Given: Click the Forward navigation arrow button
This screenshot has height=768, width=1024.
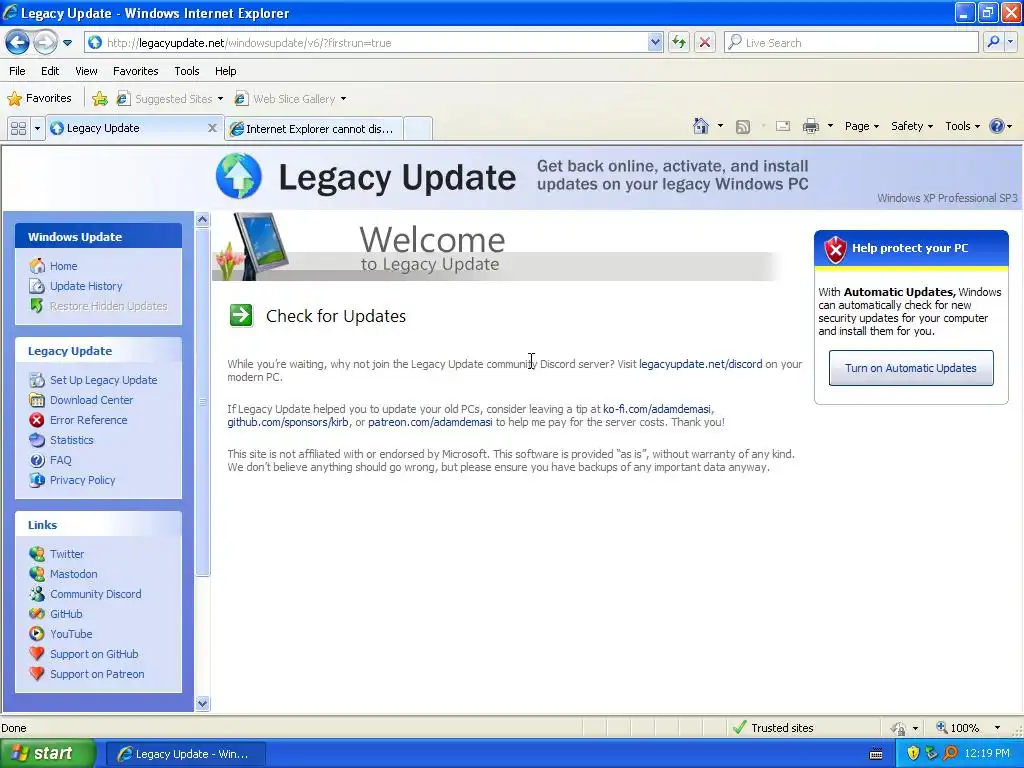Looking at the screenshot, I should click(45, 43).
